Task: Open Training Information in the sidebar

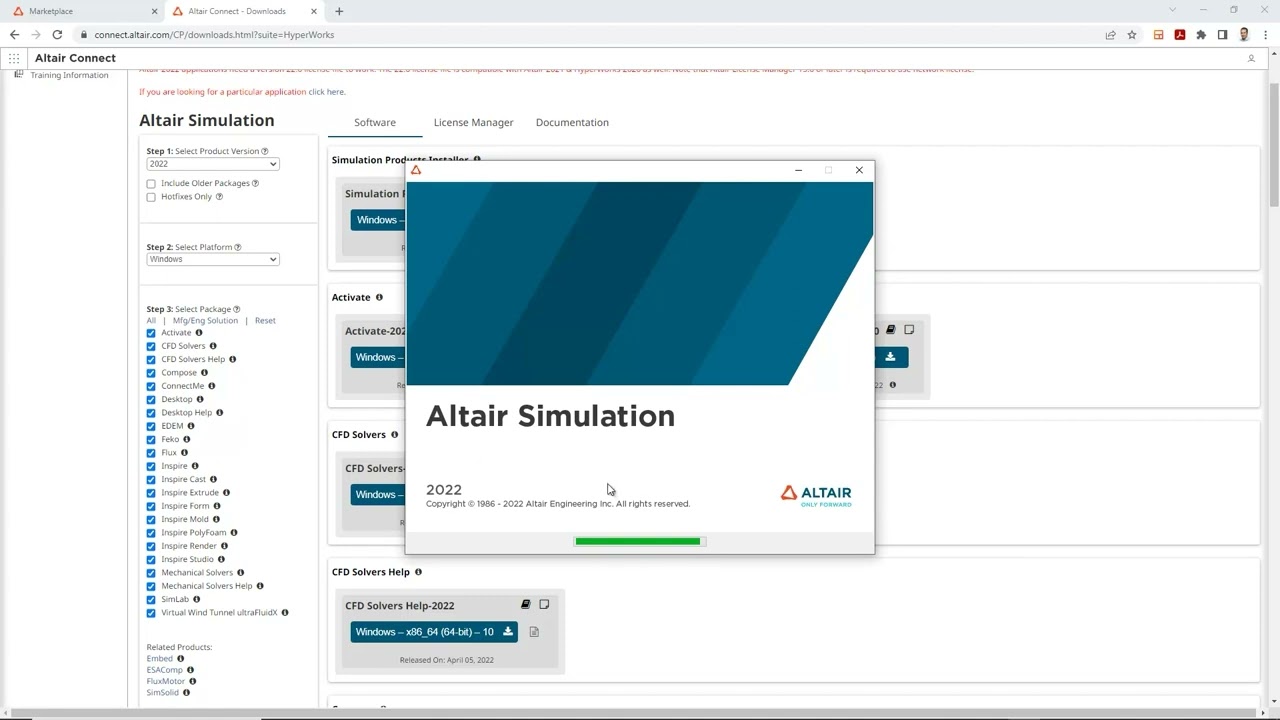Action: (x=69, y=75)
